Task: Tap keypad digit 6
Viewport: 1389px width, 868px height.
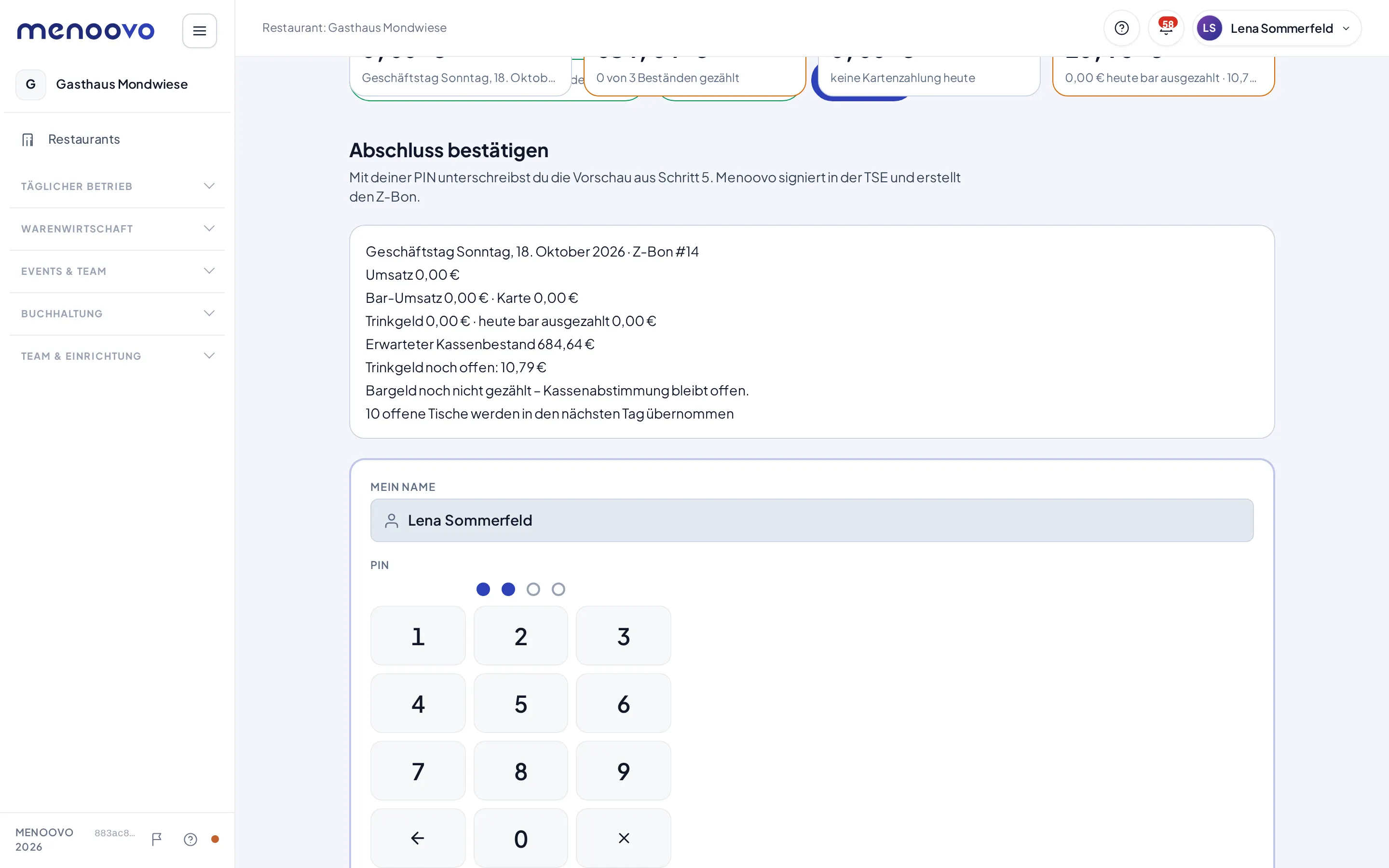Action: (623, 703)
